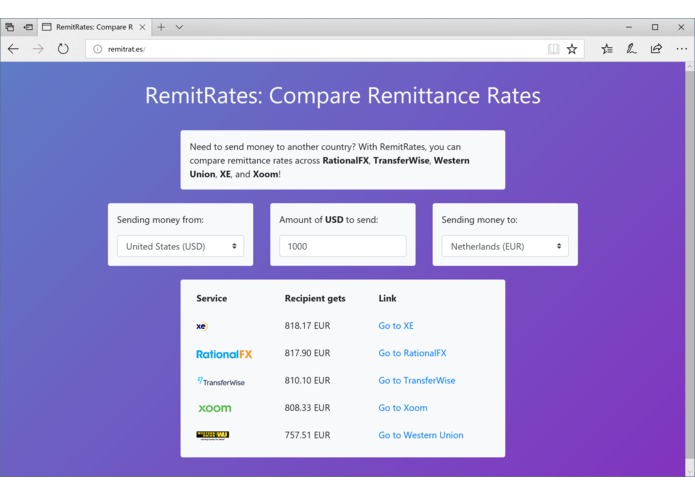This screenshot has height=494, width=695.
Task: Open the Go to RationalFX link
Action: [x=412, y=353]
